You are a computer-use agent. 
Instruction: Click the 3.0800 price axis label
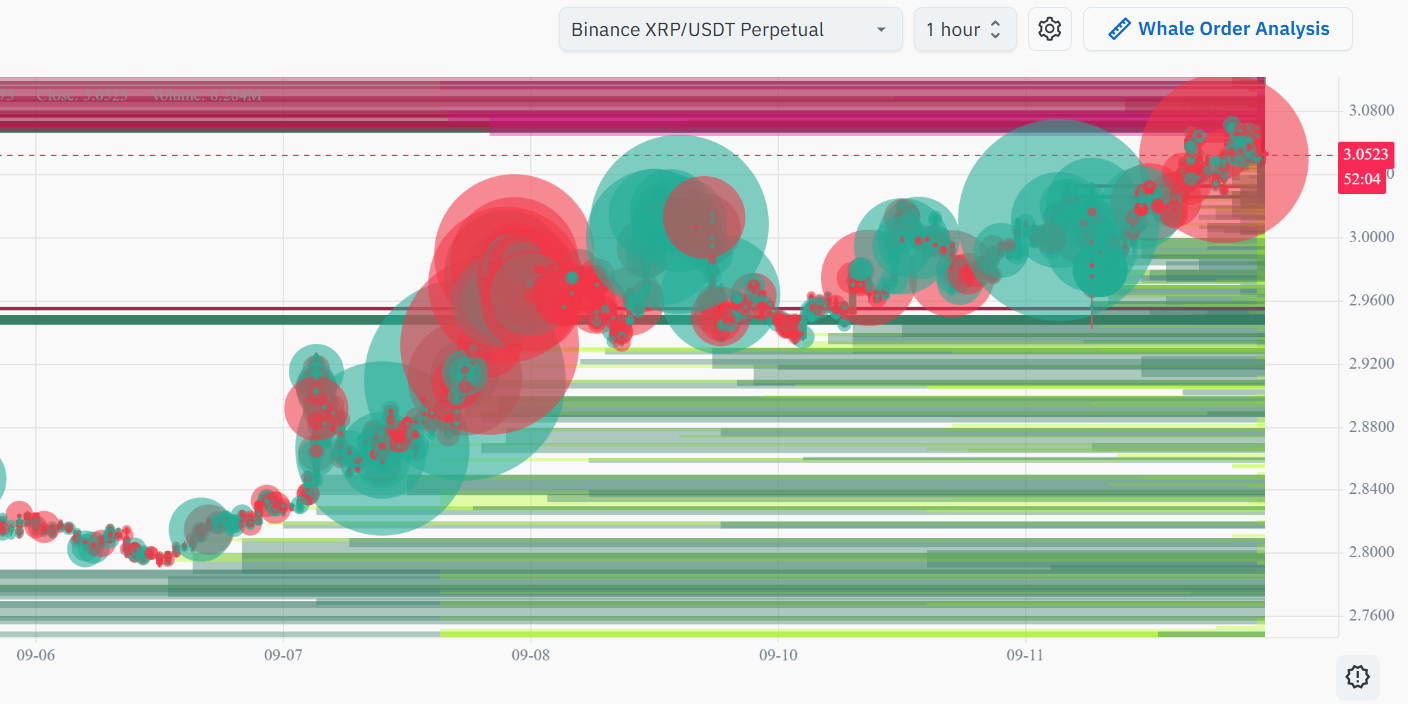coord(1367,109)
